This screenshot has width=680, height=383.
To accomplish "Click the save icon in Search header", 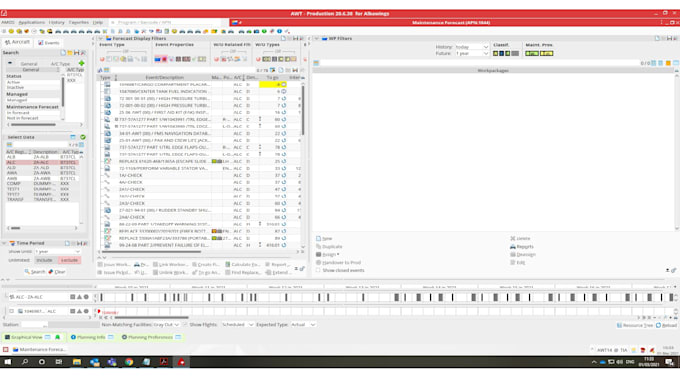I will coord(76,52).
